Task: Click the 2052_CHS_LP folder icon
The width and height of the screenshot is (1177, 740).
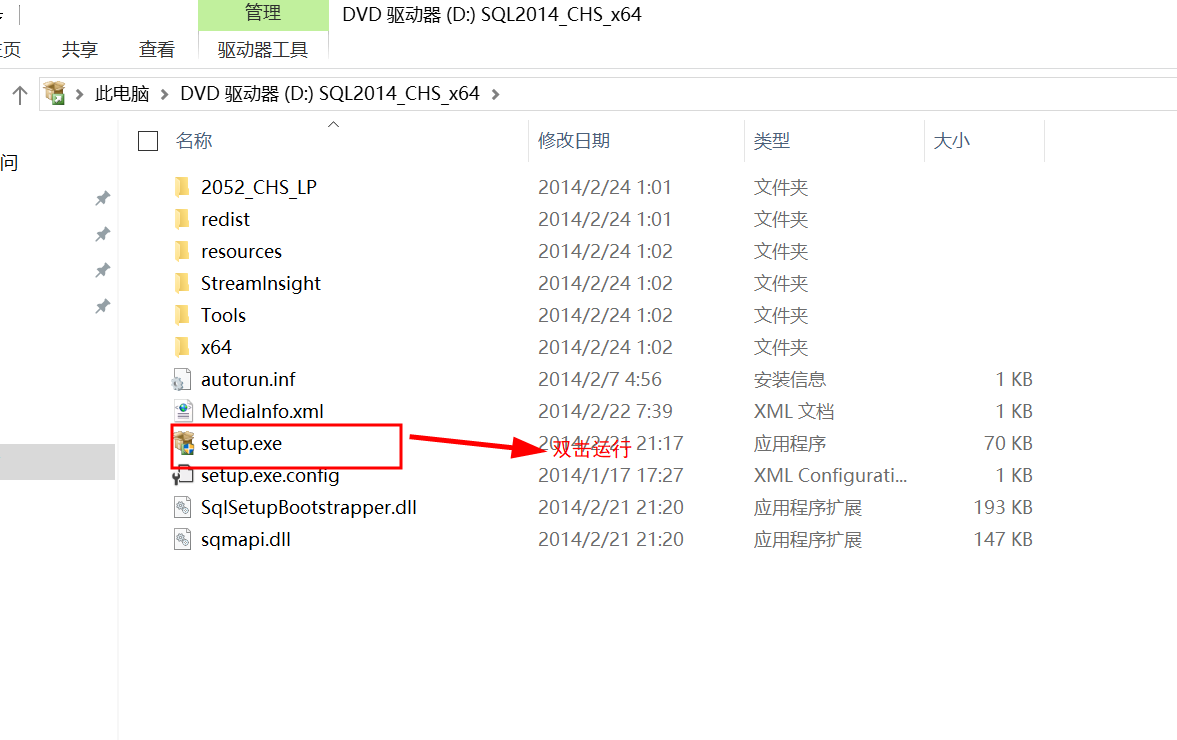Action: pyautogui.click(x=182, y=187)
